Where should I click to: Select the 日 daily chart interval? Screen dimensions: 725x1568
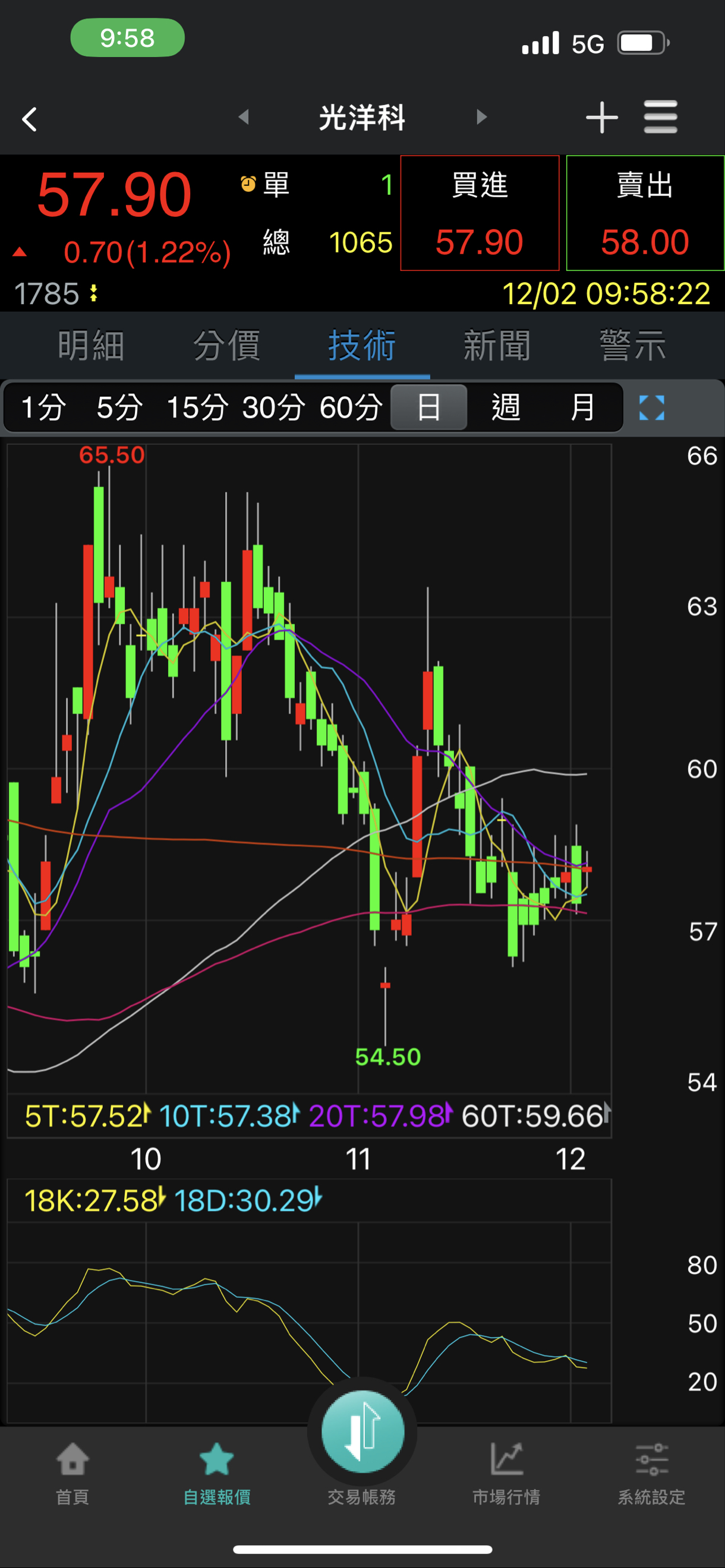point(429,407)
